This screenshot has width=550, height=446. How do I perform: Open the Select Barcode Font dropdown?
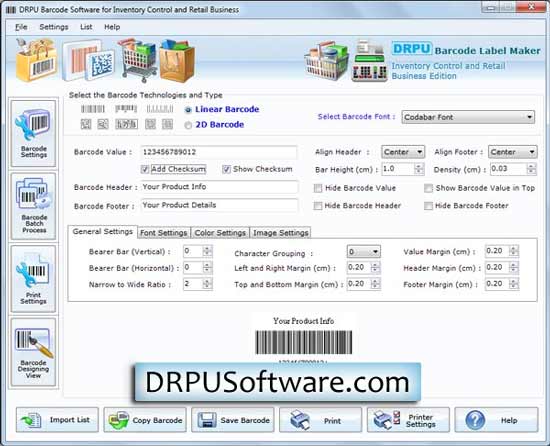(x=468, y=117)
